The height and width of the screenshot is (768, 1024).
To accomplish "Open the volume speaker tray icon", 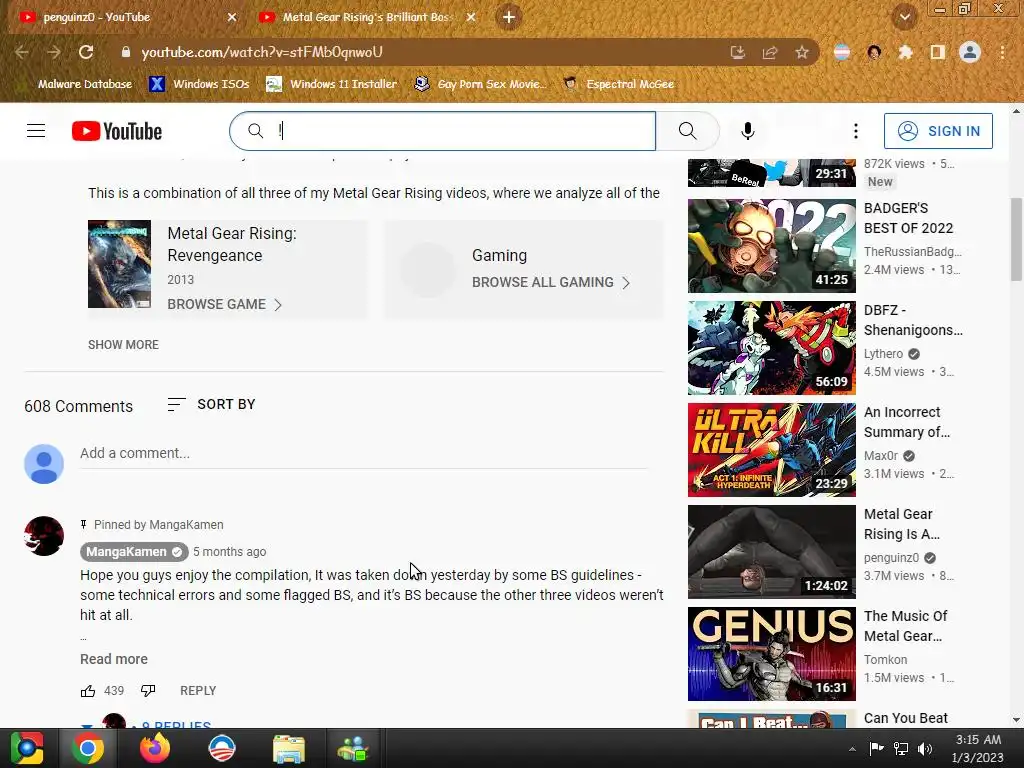I will click(x=925, y=749).
